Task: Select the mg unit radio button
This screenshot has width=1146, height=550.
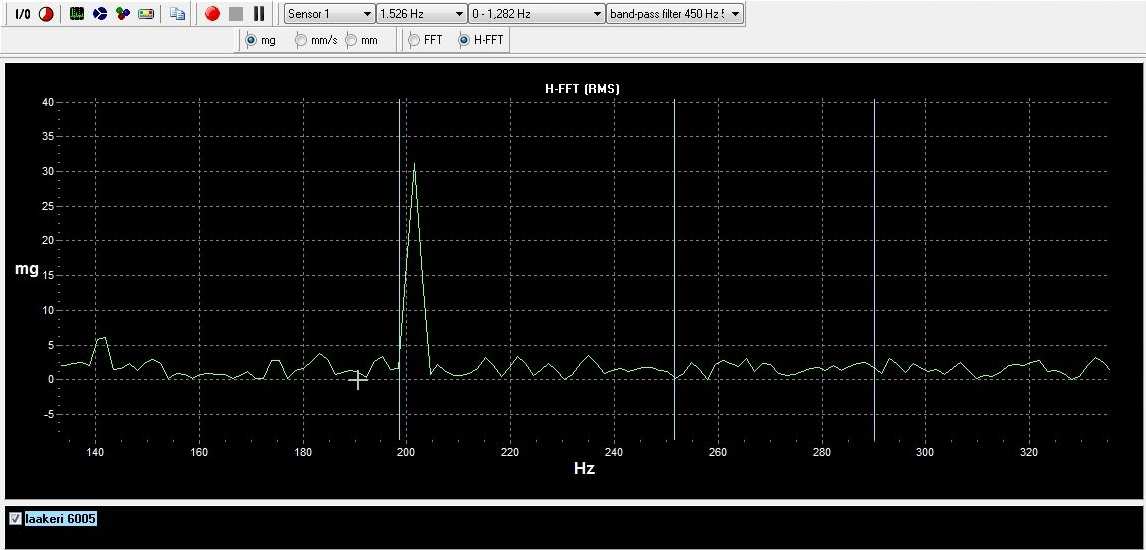Action: 251,41
